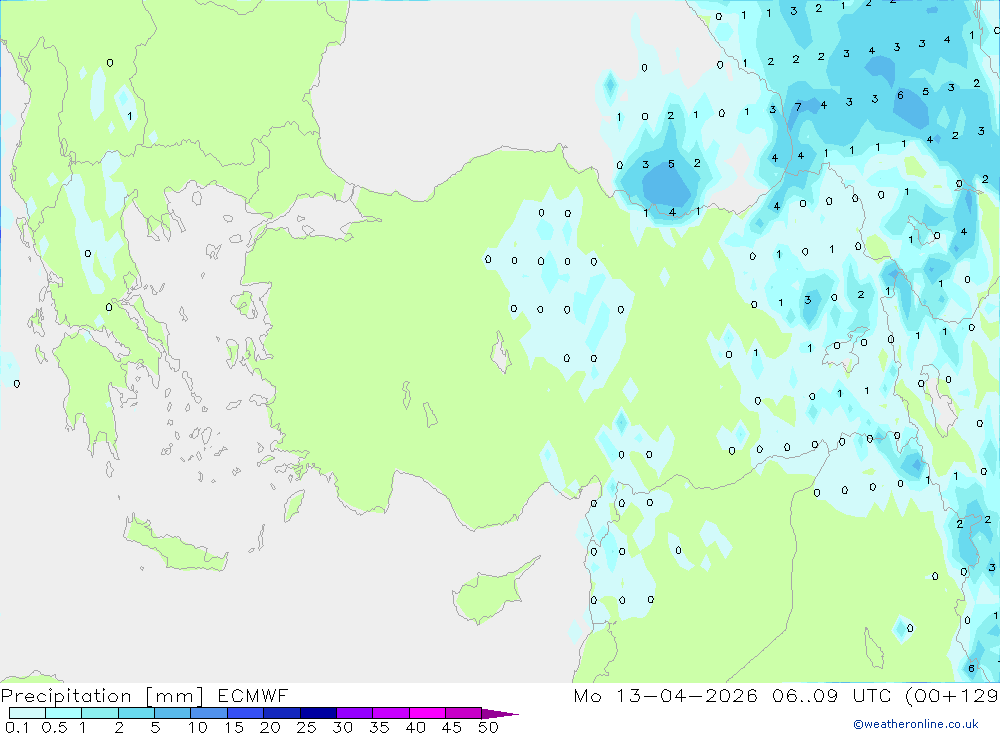This screenshot has height=733, width=1000.
Task: Click the date text '13-04-2026'
Action: click(687, 695)
